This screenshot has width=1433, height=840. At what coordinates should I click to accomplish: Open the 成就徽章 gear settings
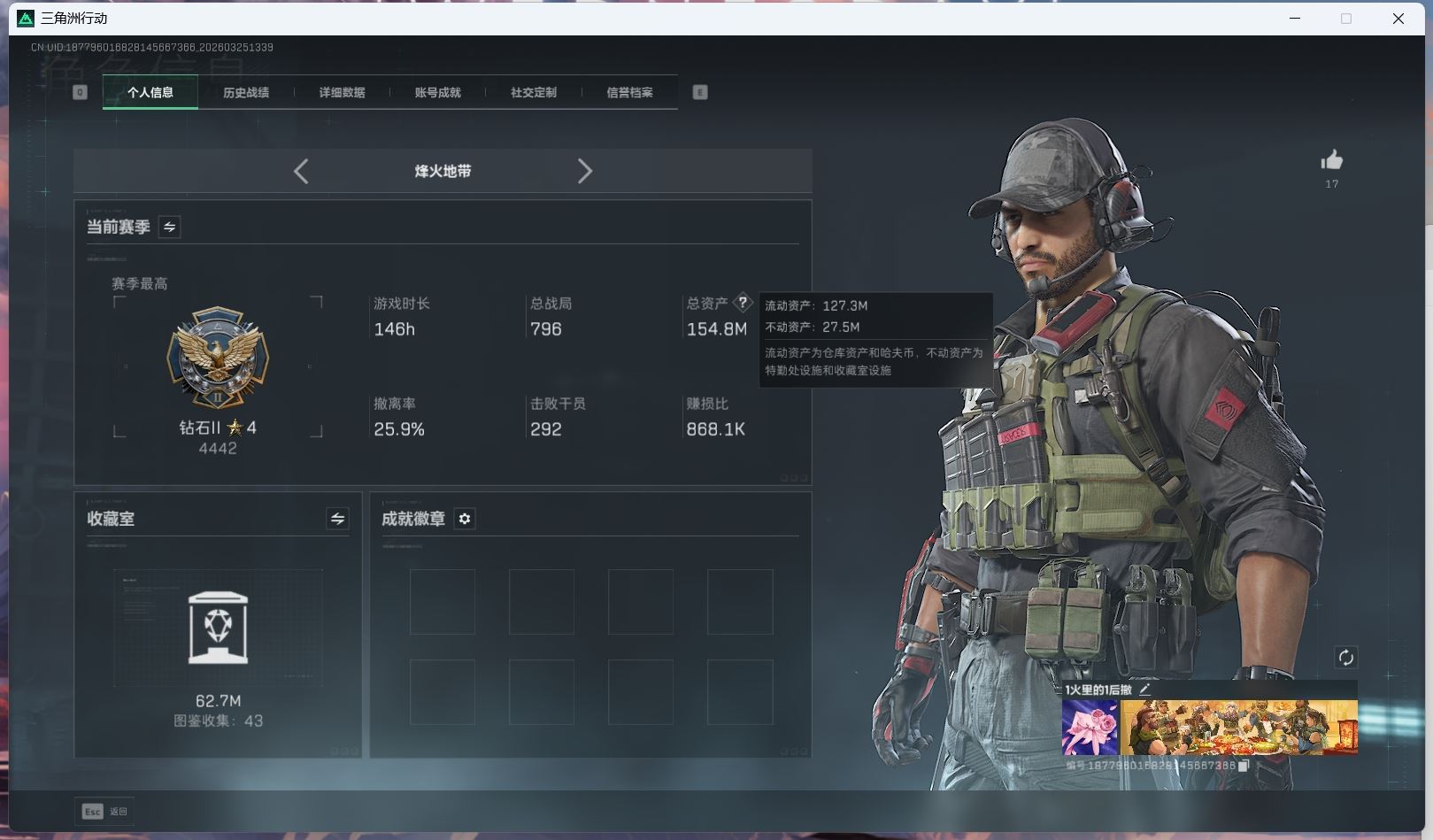(x=465, y=519)
